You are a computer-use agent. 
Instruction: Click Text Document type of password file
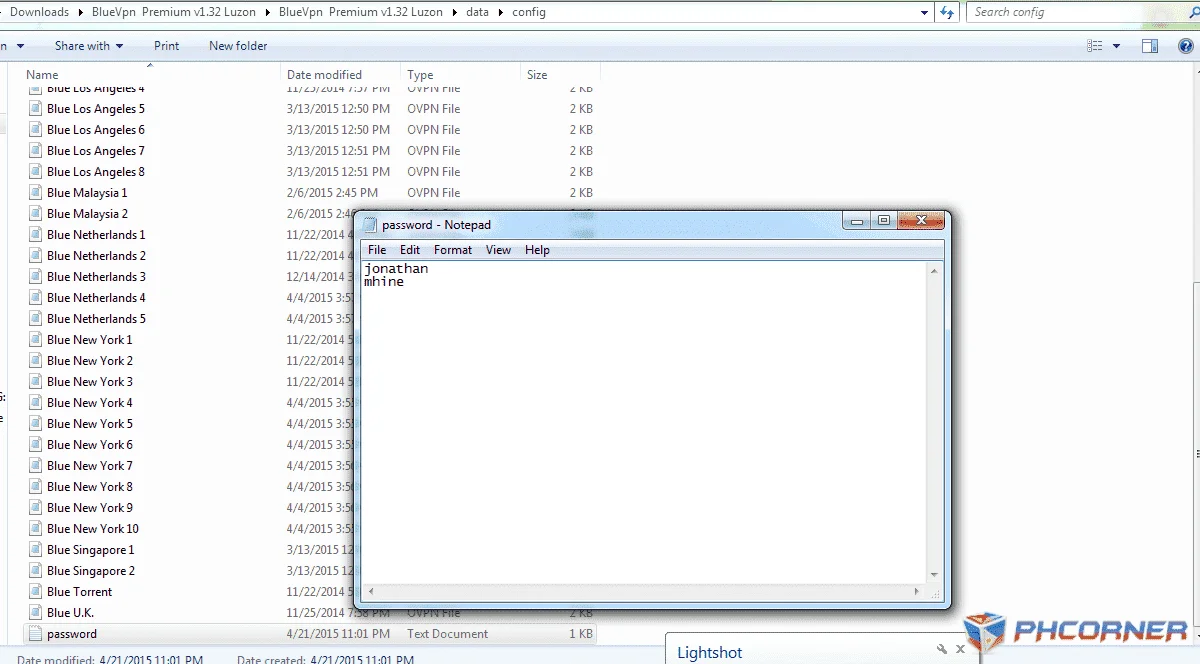tap(447, 634)
